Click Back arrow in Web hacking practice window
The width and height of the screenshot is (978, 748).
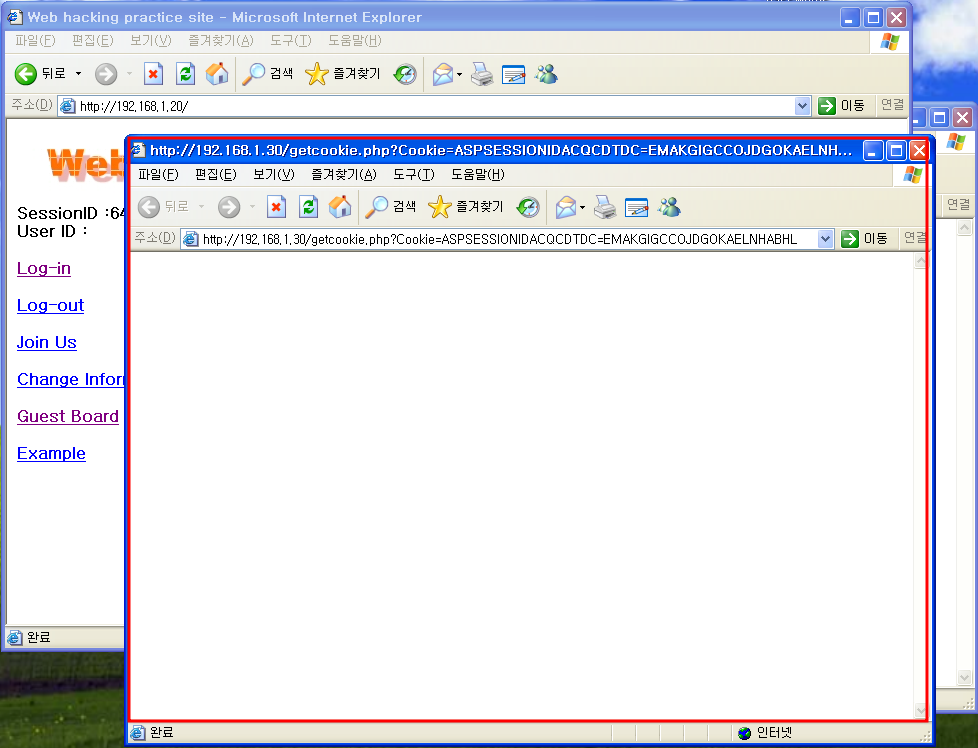(26, 74)
